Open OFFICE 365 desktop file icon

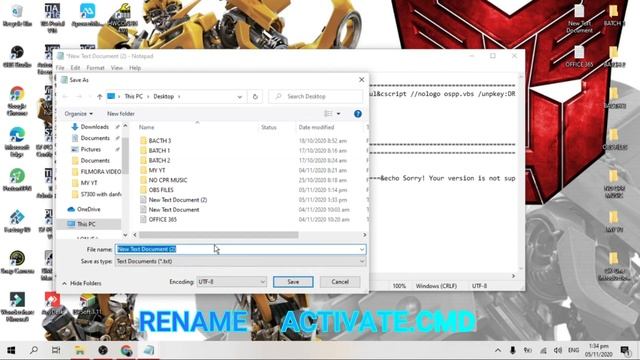point(579,56)
